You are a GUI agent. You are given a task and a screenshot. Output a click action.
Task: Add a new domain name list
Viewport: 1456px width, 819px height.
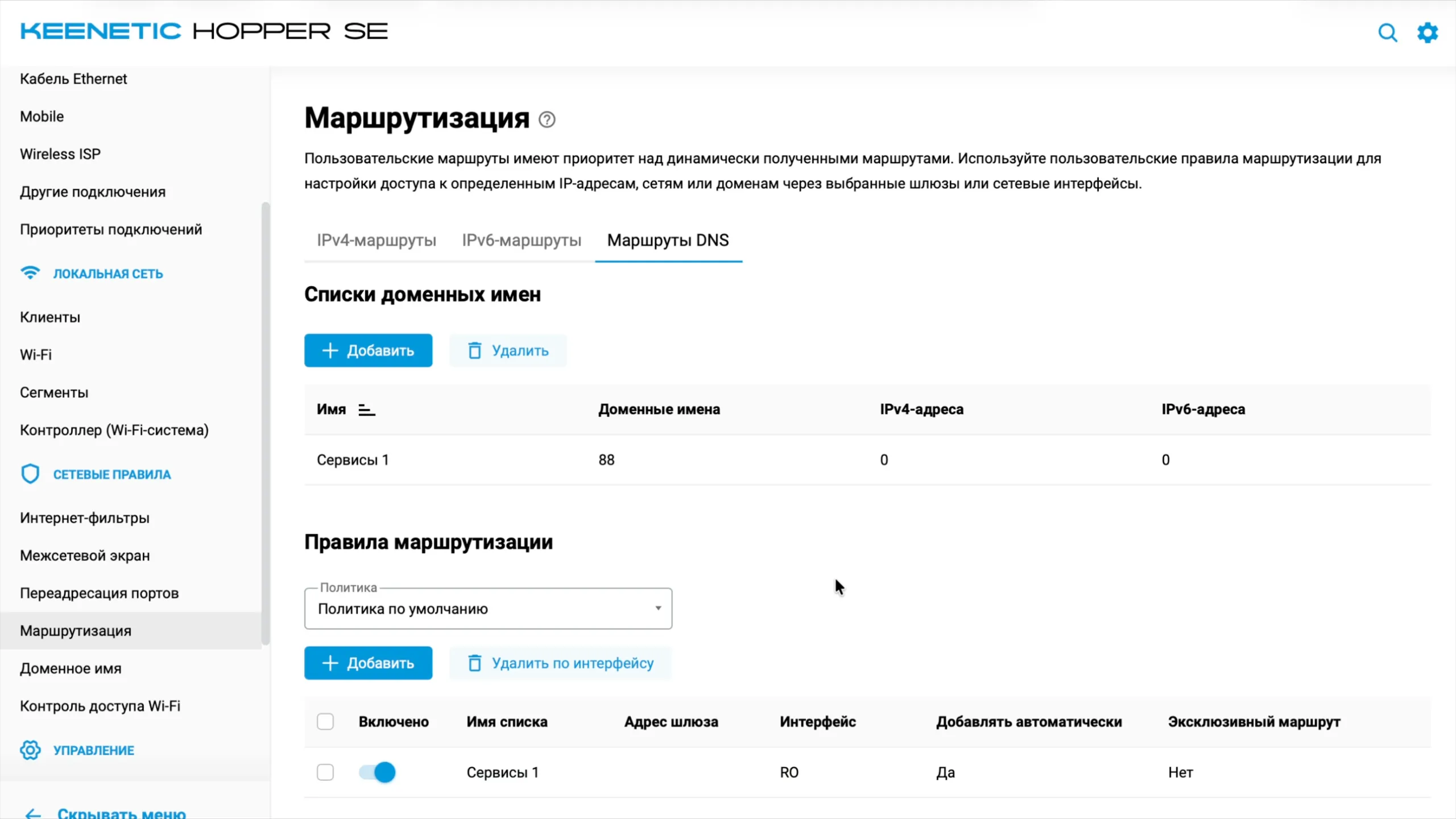point(368,350)
